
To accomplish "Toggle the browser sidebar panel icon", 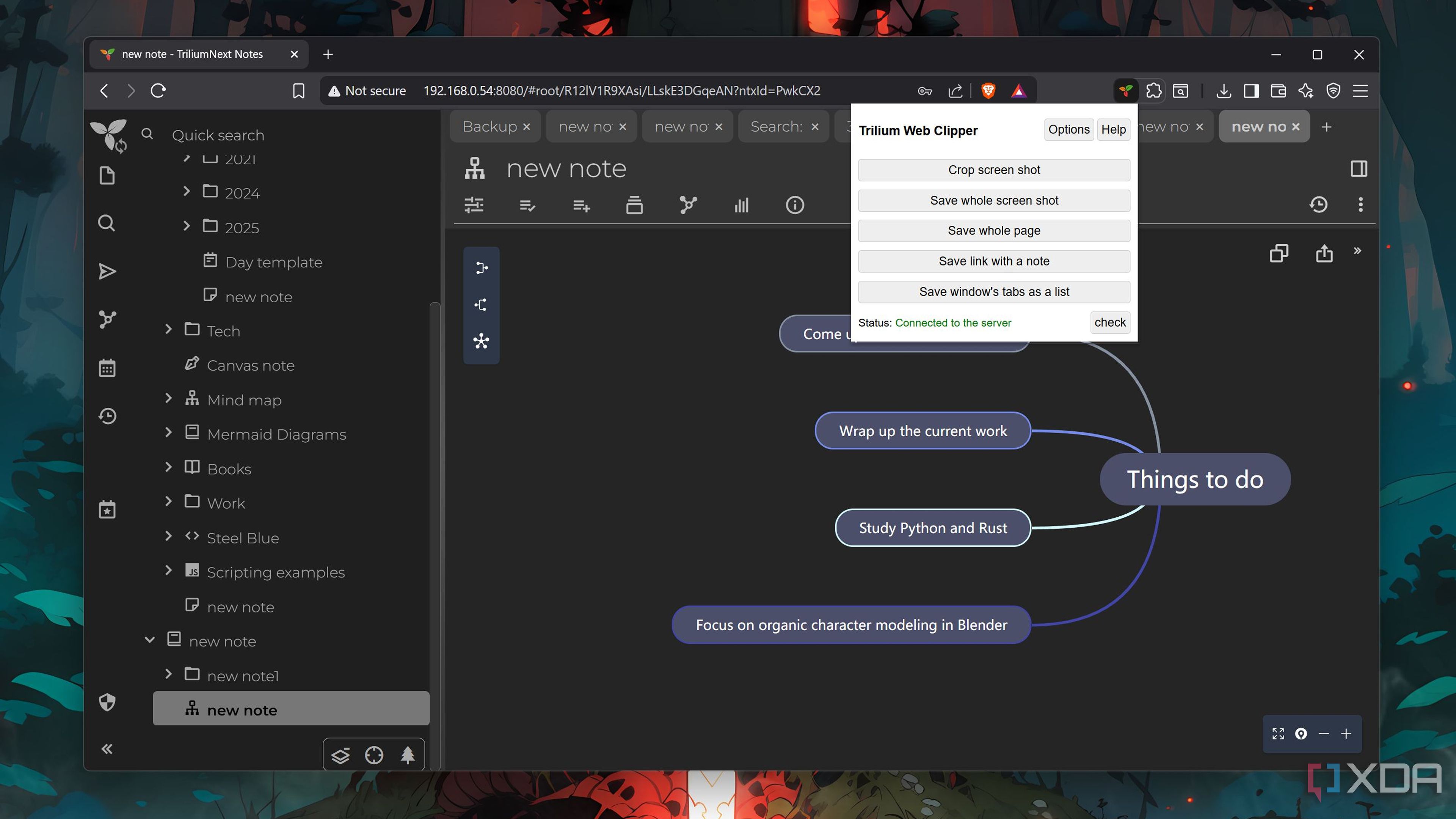I will (1251, 91).
